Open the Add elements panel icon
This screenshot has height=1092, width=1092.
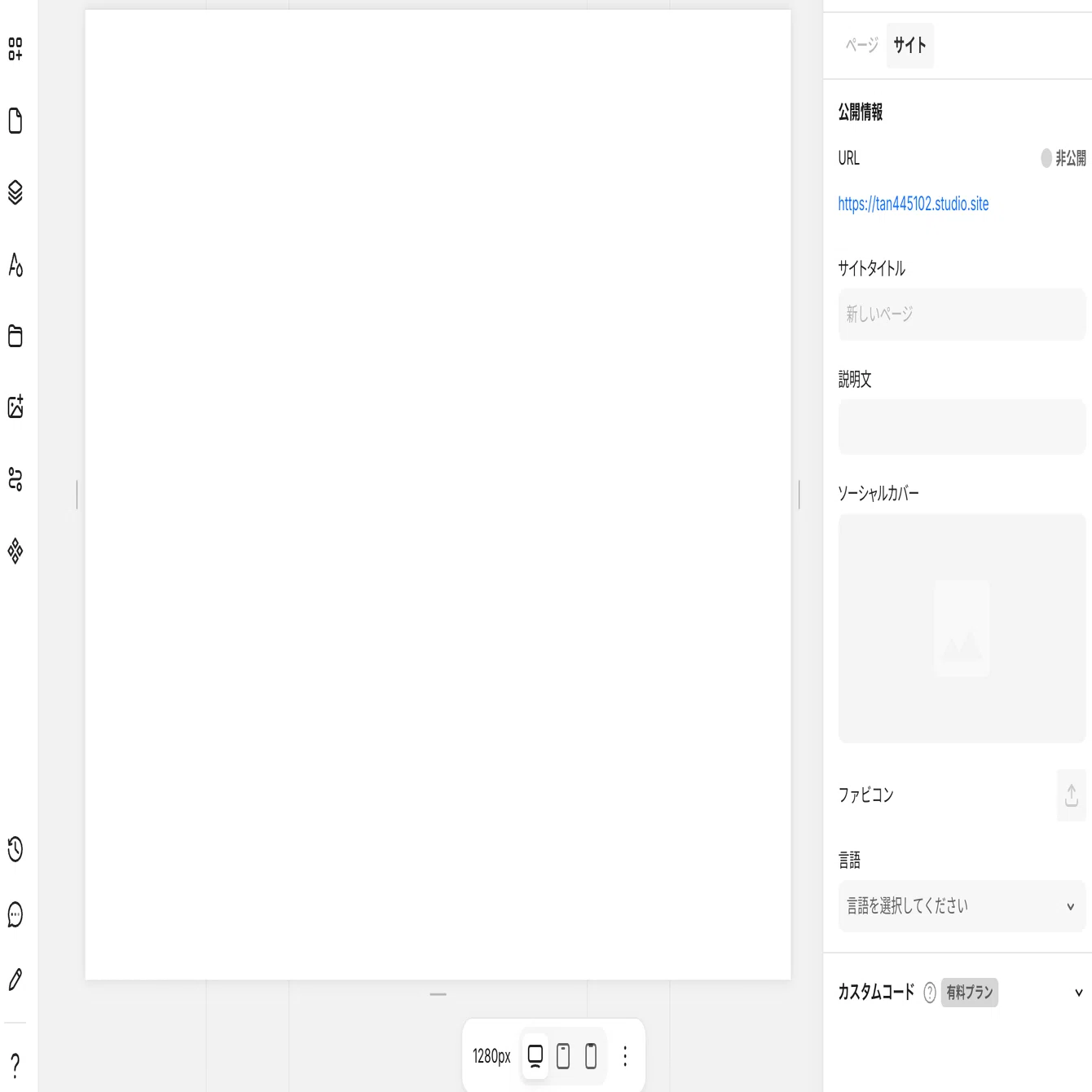click(x=15, y=49)
